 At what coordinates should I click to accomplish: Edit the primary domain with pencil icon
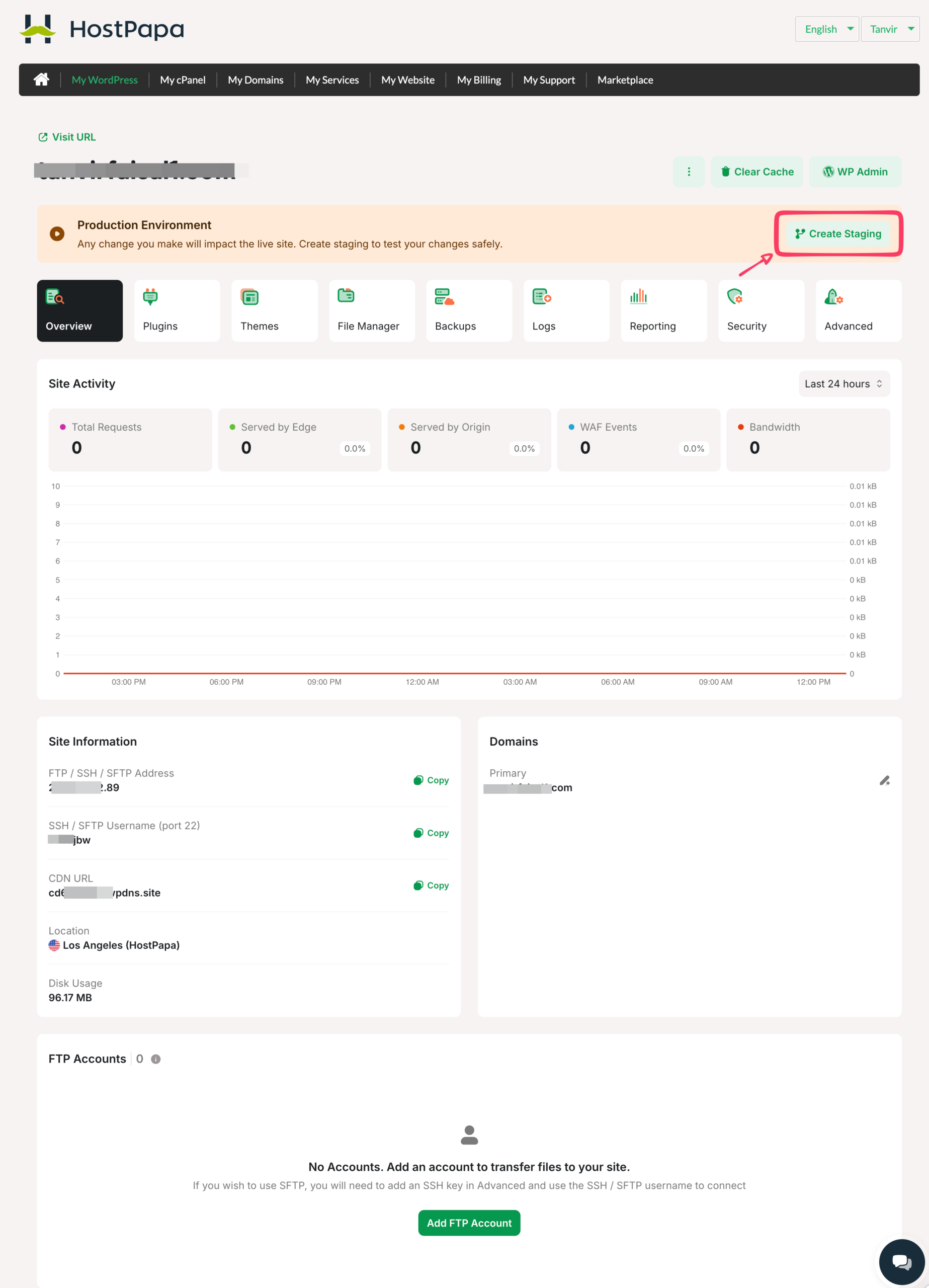click(885, 781)
